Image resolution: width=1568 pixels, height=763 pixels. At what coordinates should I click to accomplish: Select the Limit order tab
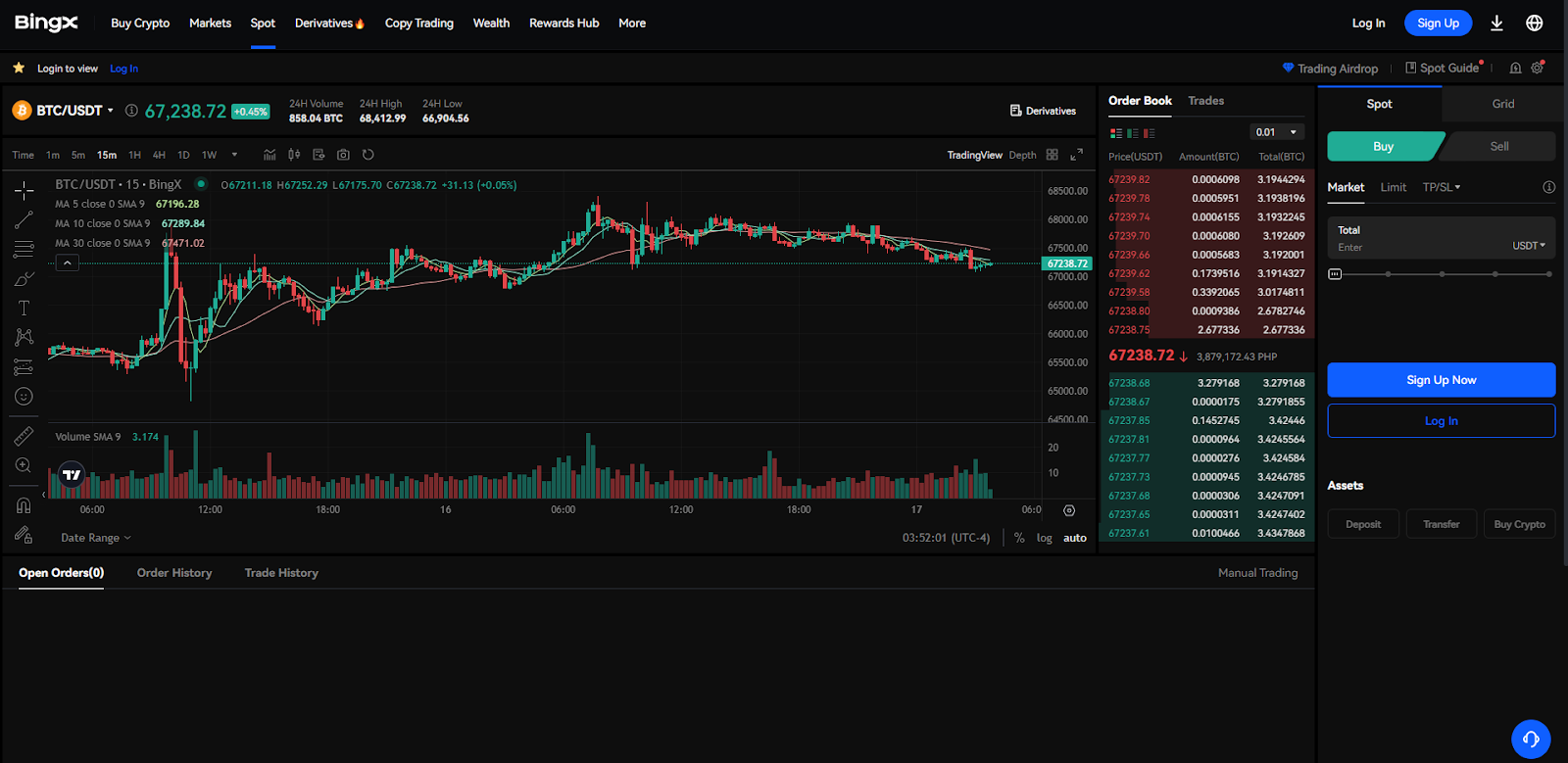pos(1393,187)
